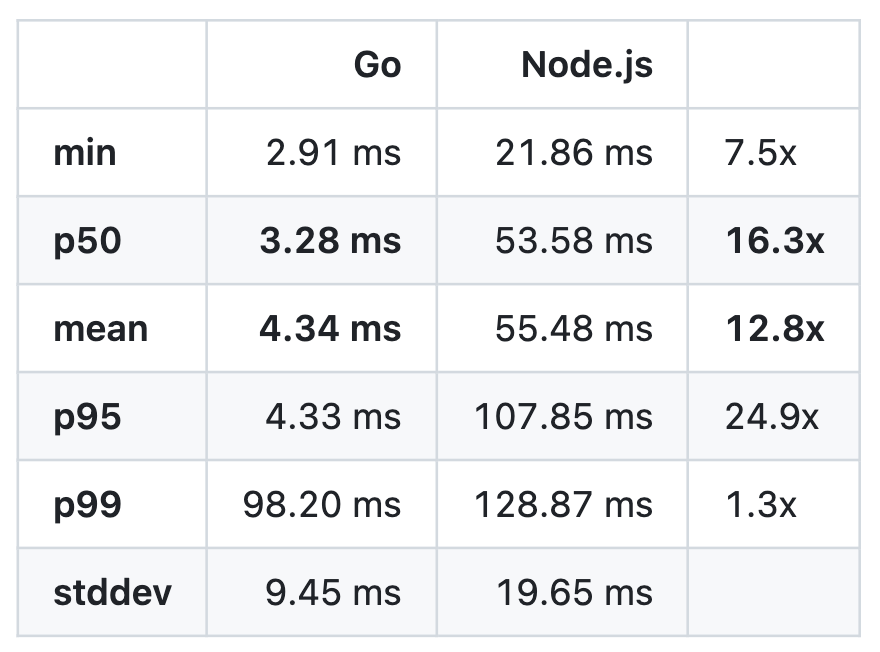Select the p99 row label
The width and height of the screenshot is (880, 652).
[x=88, y=506]
